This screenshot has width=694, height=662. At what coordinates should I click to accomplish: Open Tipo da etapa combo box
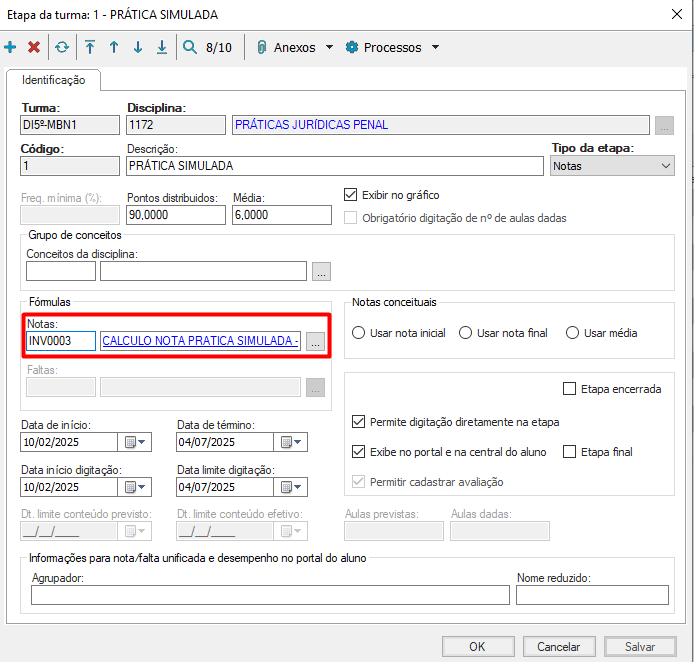[612, 166]
